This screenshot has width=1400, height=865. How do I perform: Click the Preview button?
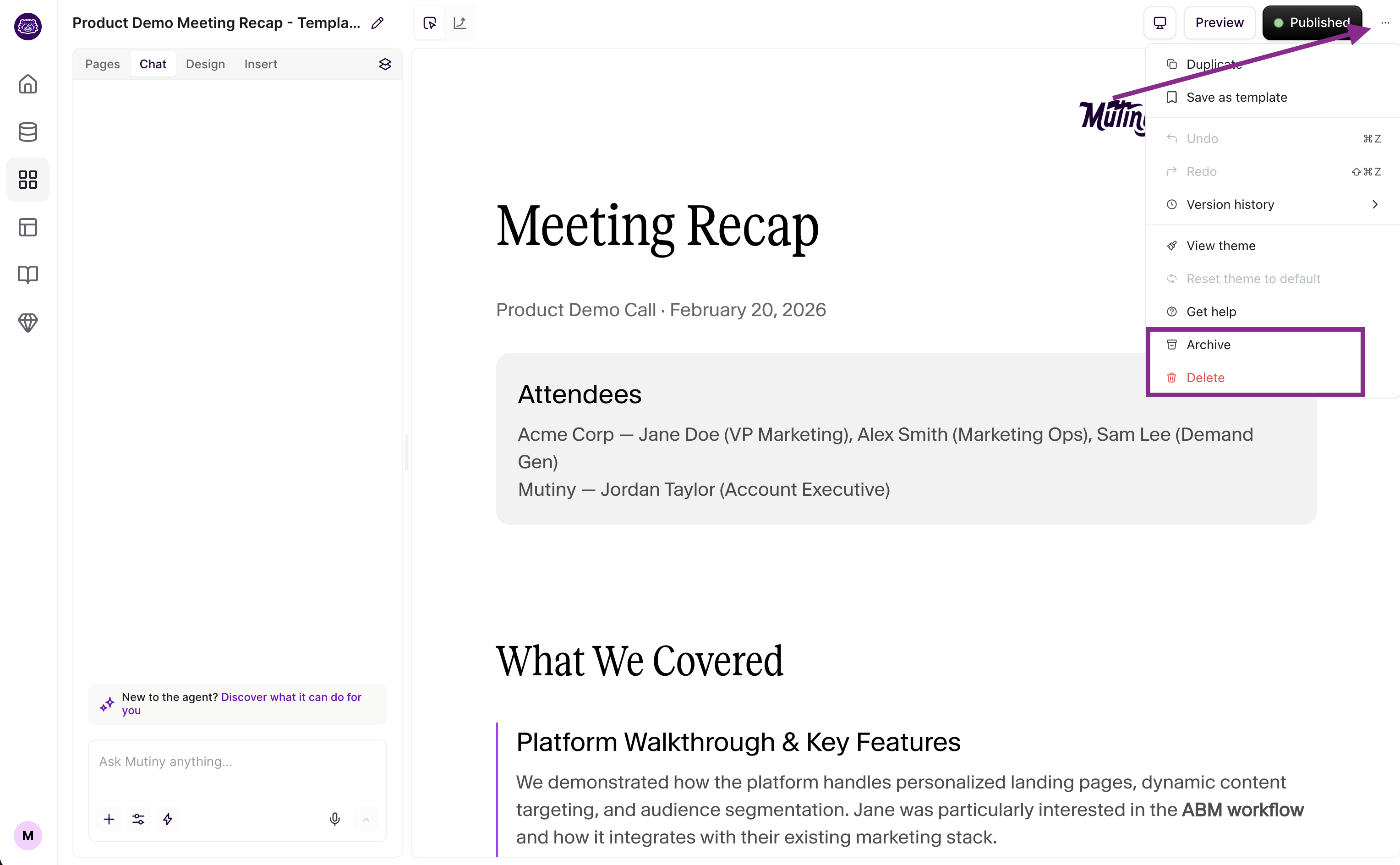pyautogui.click(x=1220, y=23)
